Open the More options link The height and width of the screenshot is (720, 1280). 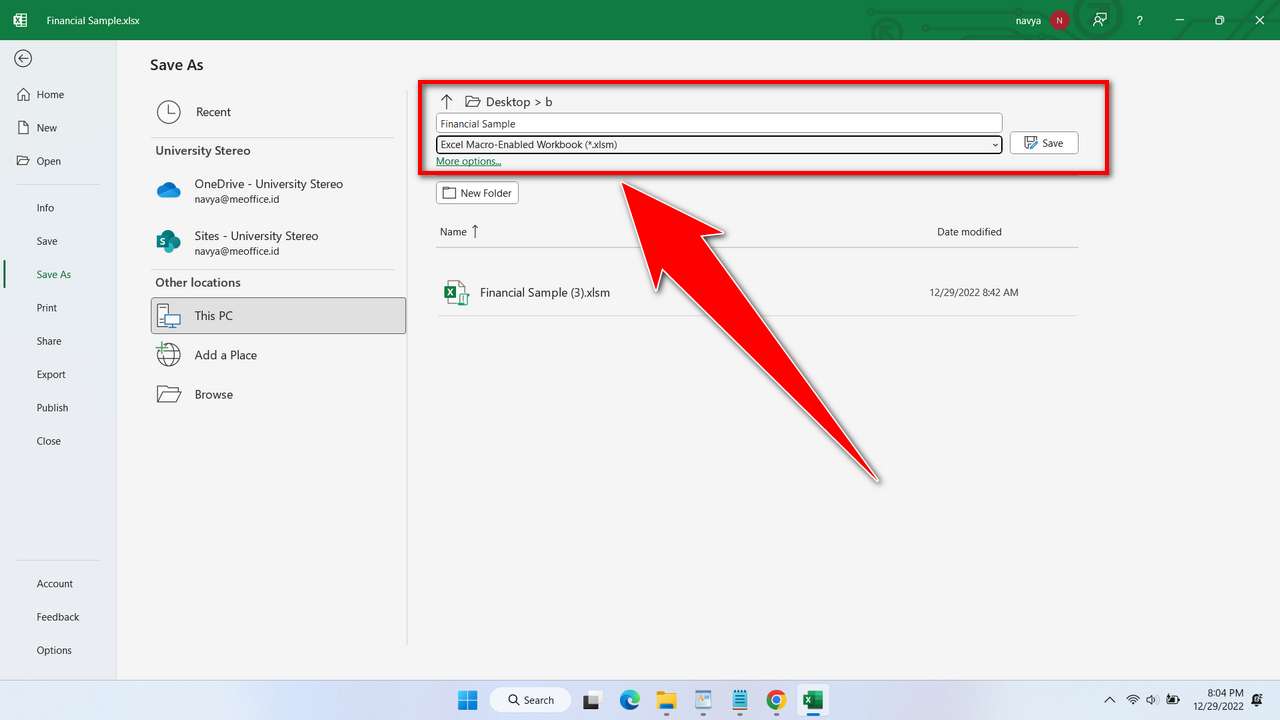468,161
